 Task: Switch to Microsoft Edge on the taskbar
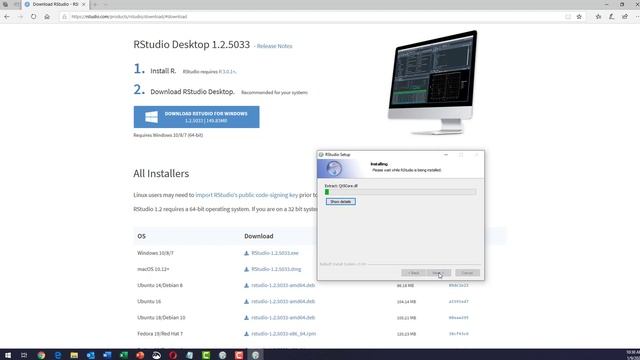[x=58, y=355]
